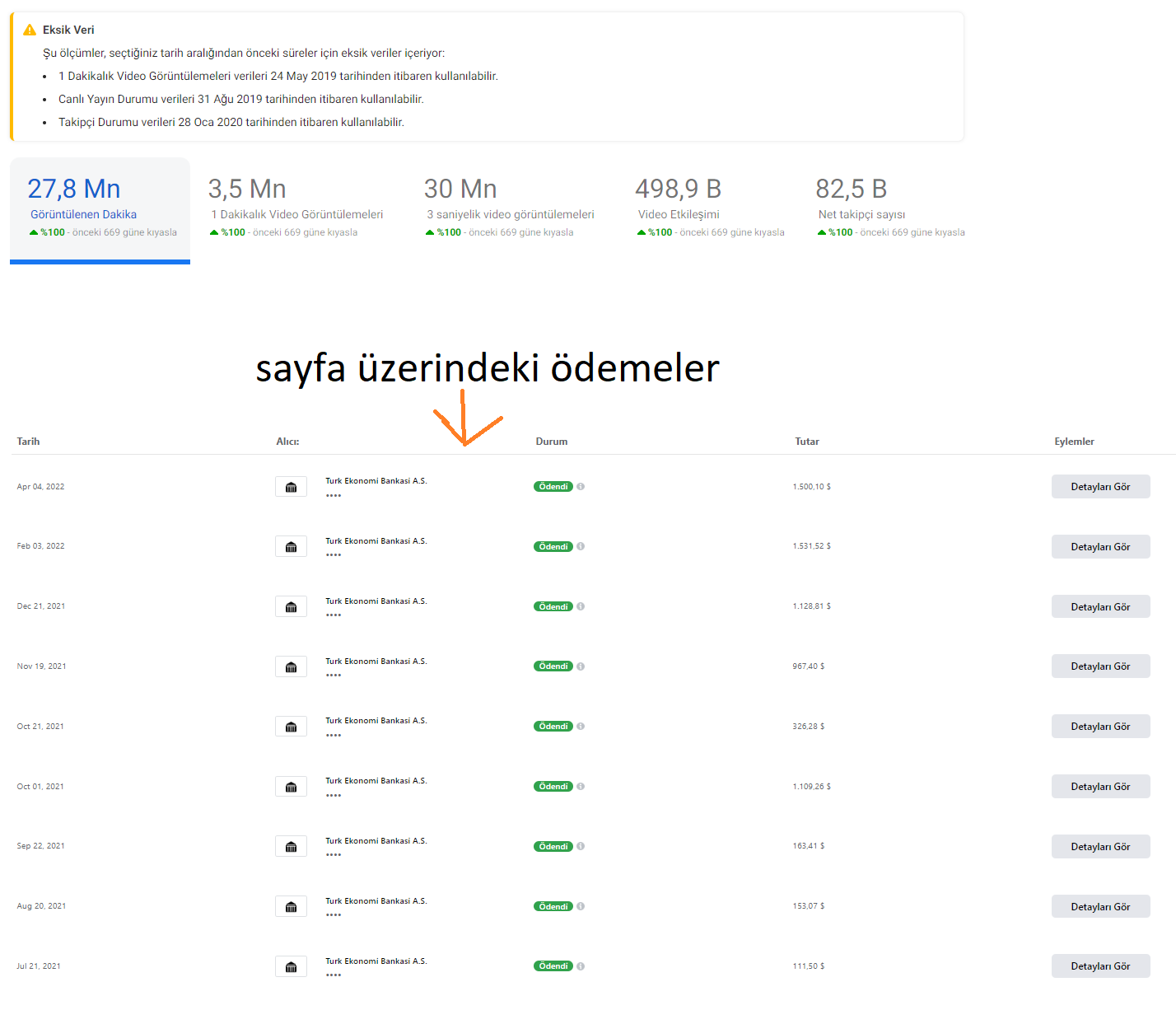Image resolution: width=1176 pixels, height=1010 pixels.
Task: Click the 111,50 $ amount
Action: pyautogui.click(x=809, y=966)
